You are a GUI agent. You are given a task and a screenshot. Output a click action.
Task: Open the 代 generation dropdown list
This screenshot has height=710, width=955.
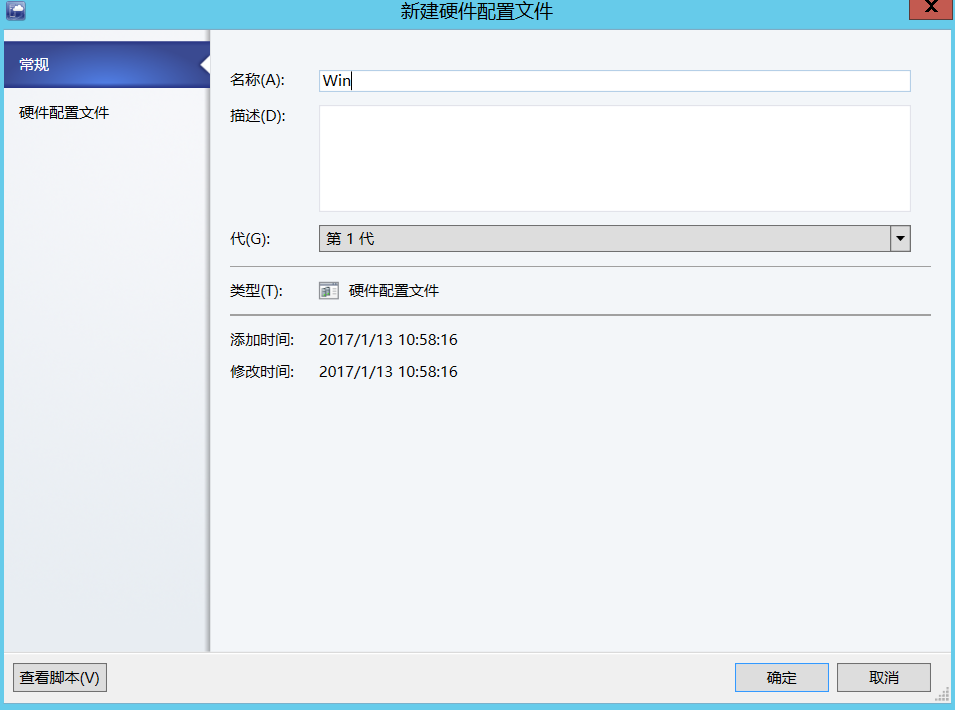tap(900, 239)
